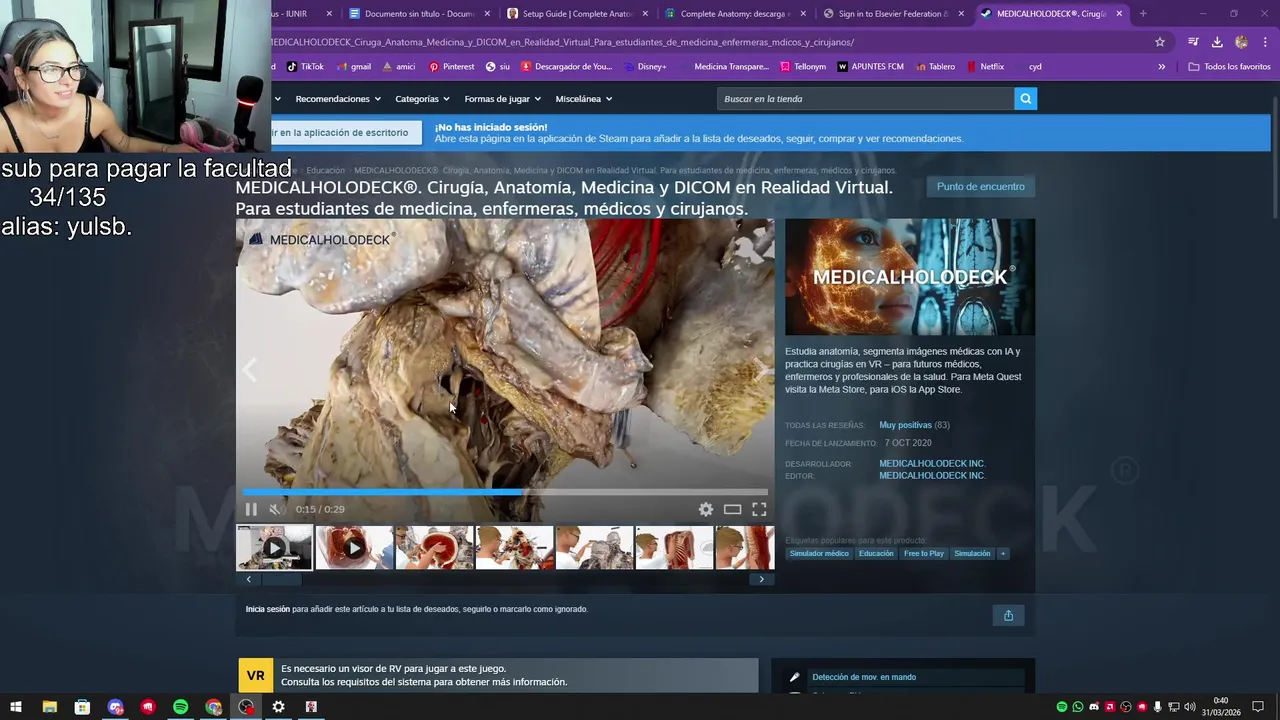The image size is (1280, 720).
Task: Click the store search magnifier button
Action: pyautogui.click(x=1025, y=99)
